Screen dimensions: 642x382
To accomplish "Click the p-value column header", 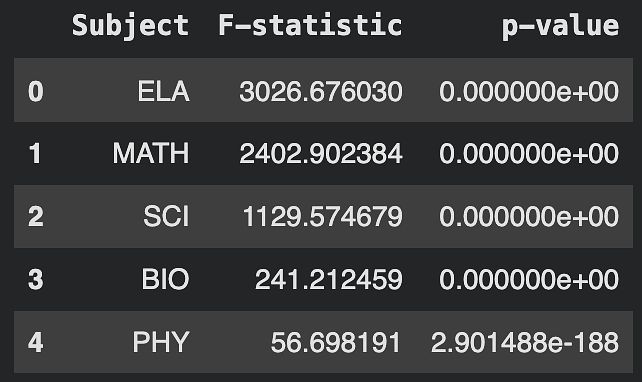I will [x=561, y=27].
